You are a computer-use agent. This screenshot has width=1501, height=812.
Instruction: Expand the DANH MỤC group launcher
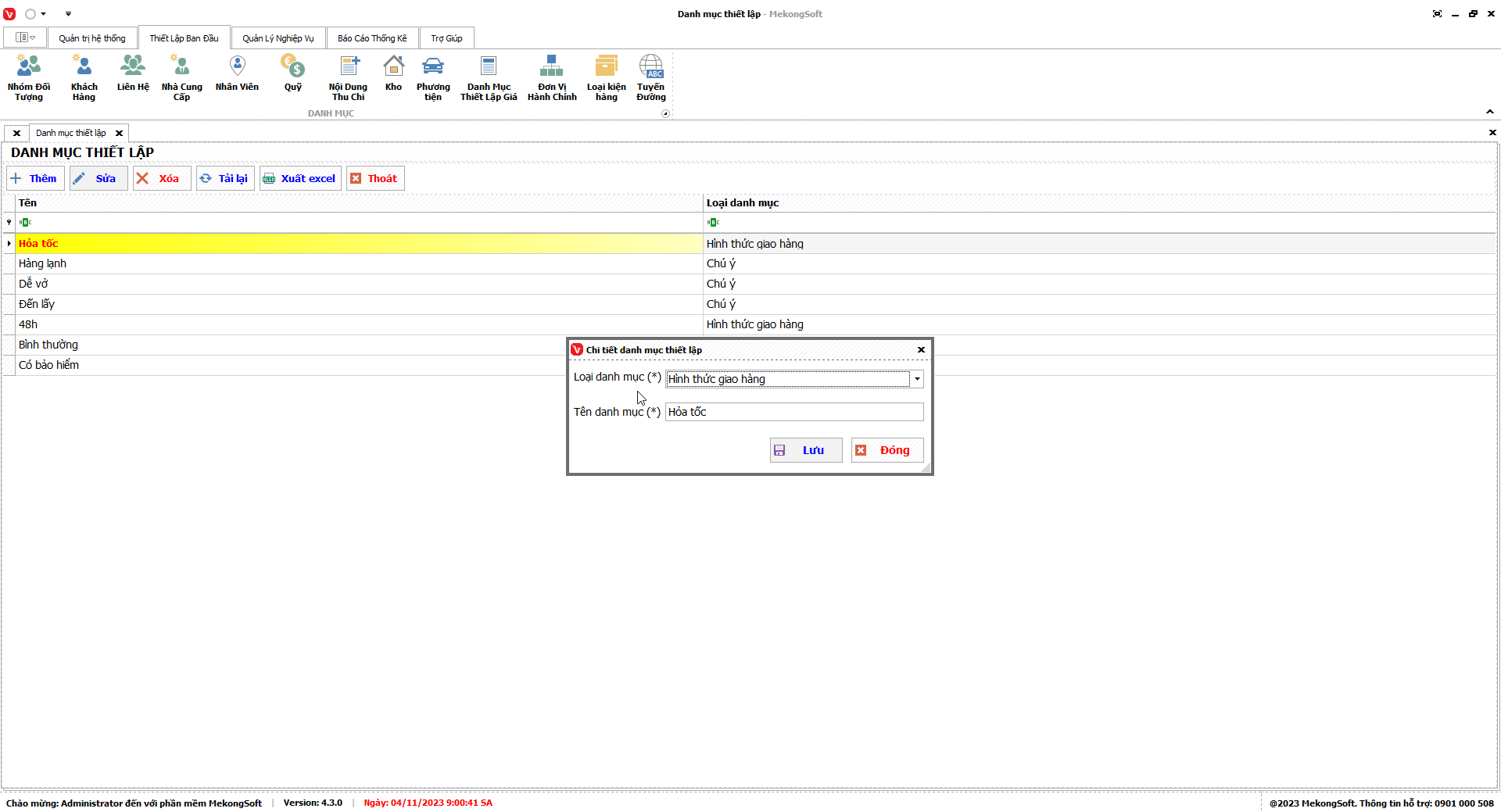(665, 114)
